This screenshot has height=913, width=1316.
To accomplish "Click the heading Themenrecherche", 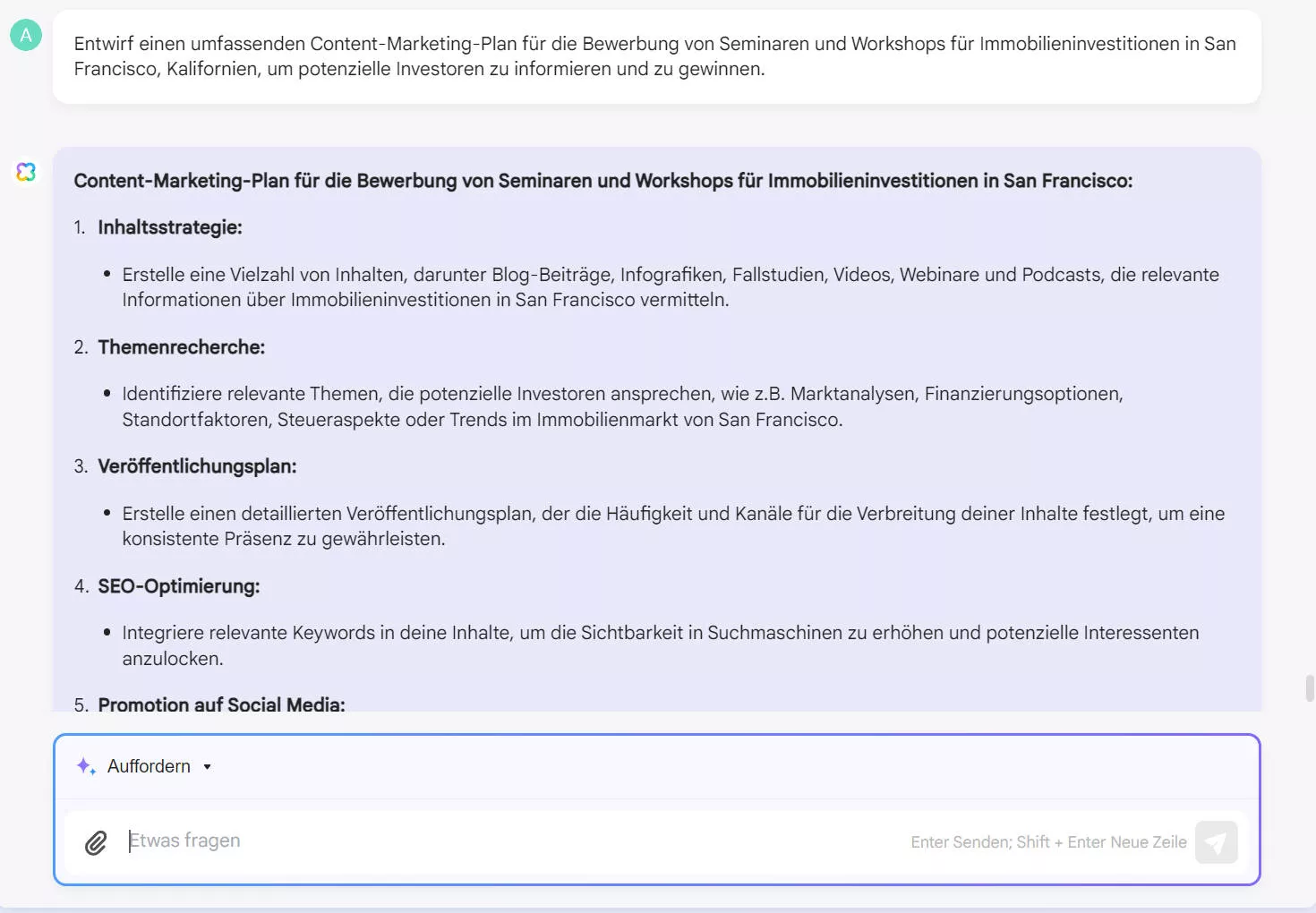I will click(x=181, y=347).
